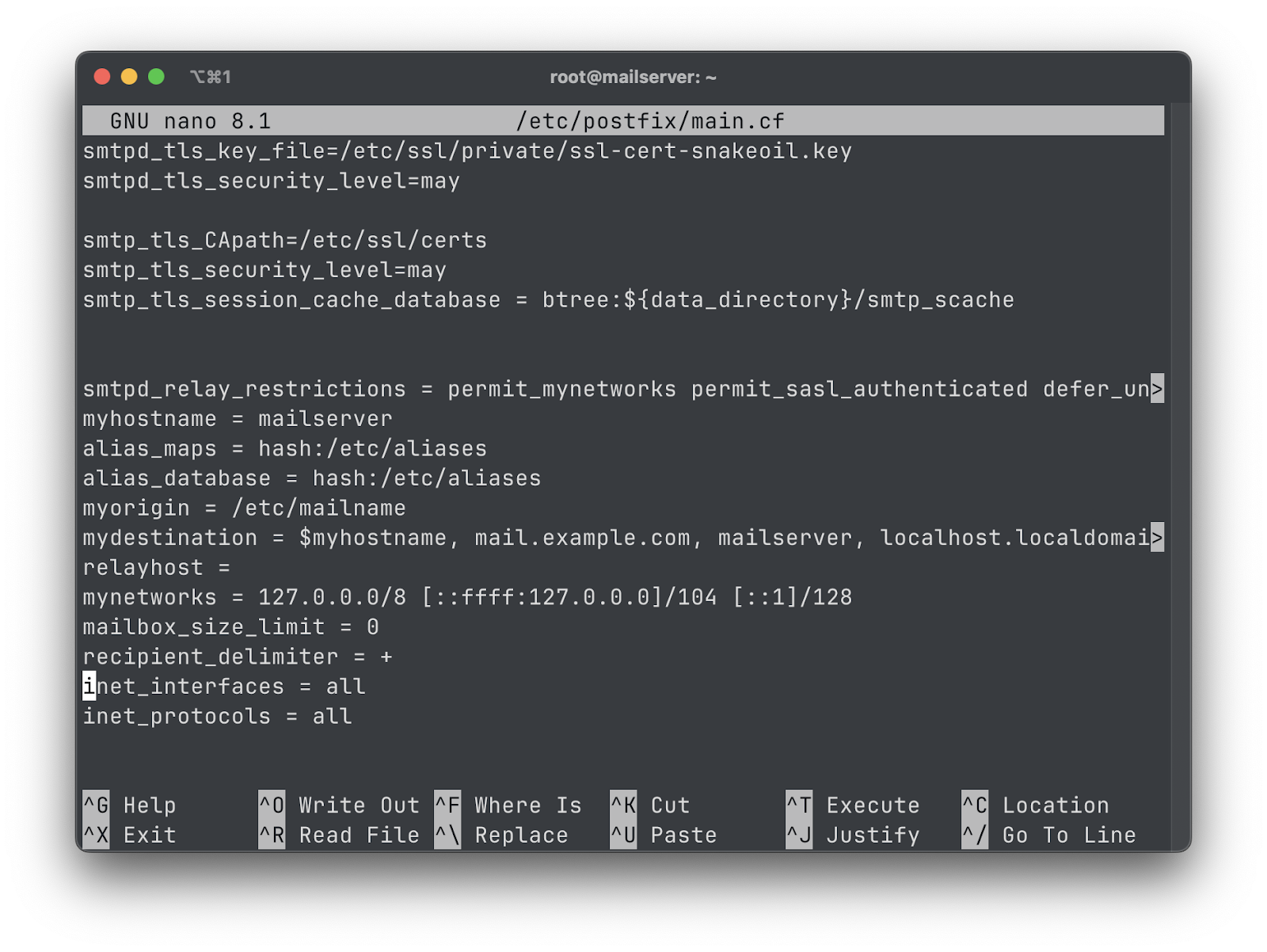This screenshot has width=1267, height=952.
Task: Click btree:${data_directory}/smtp_scache value
Action: [778, 299]
